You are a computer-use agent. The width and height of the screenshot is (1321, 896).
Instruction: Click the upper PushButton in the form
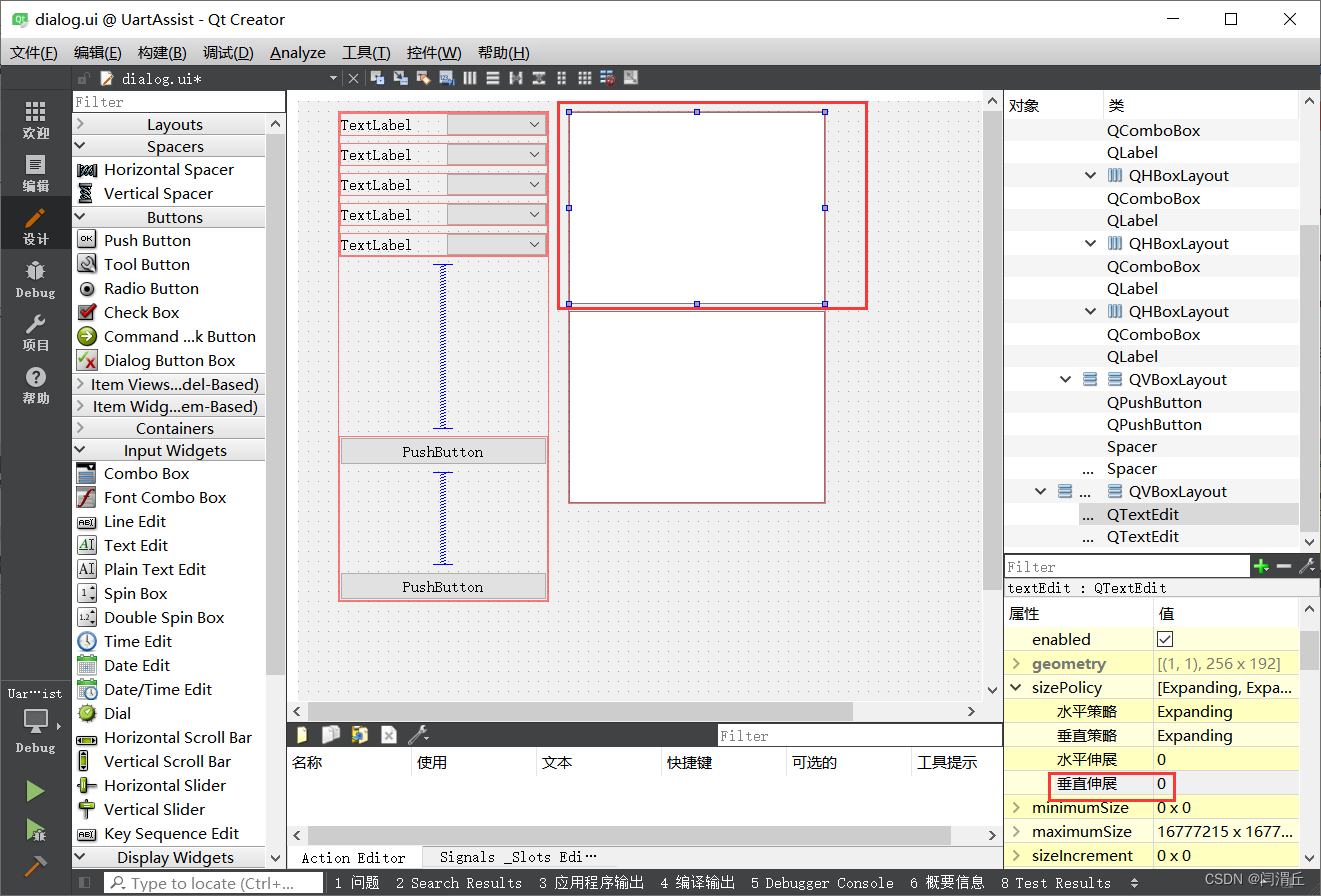[443, 452]
